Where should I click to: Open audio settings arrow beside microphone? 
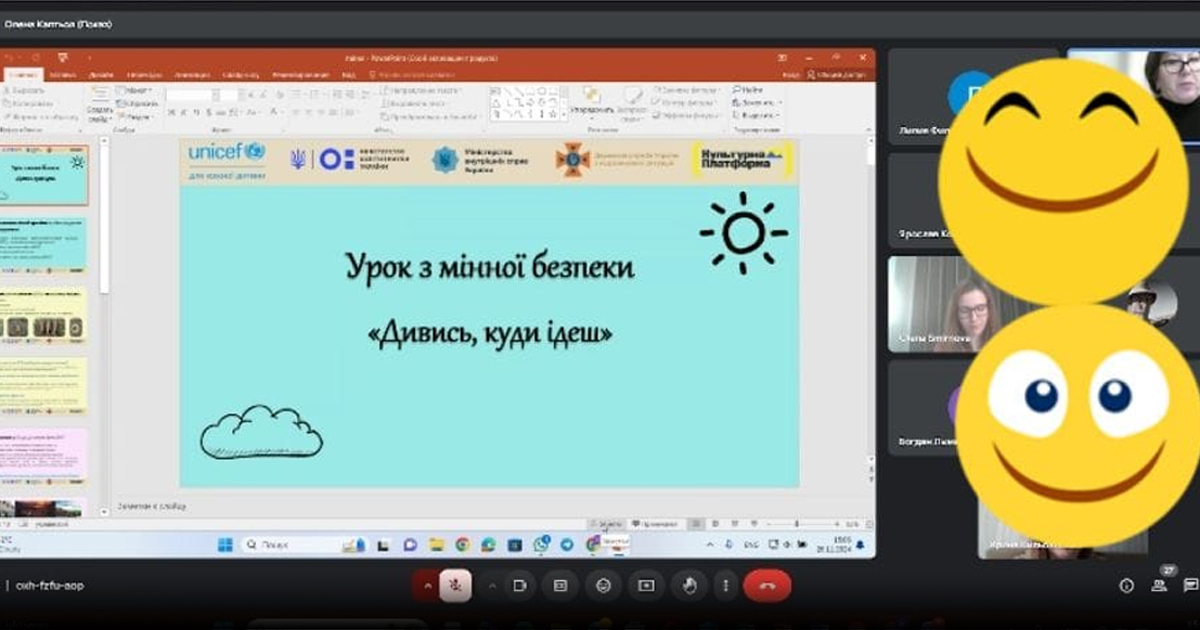(x=428, y=586)
